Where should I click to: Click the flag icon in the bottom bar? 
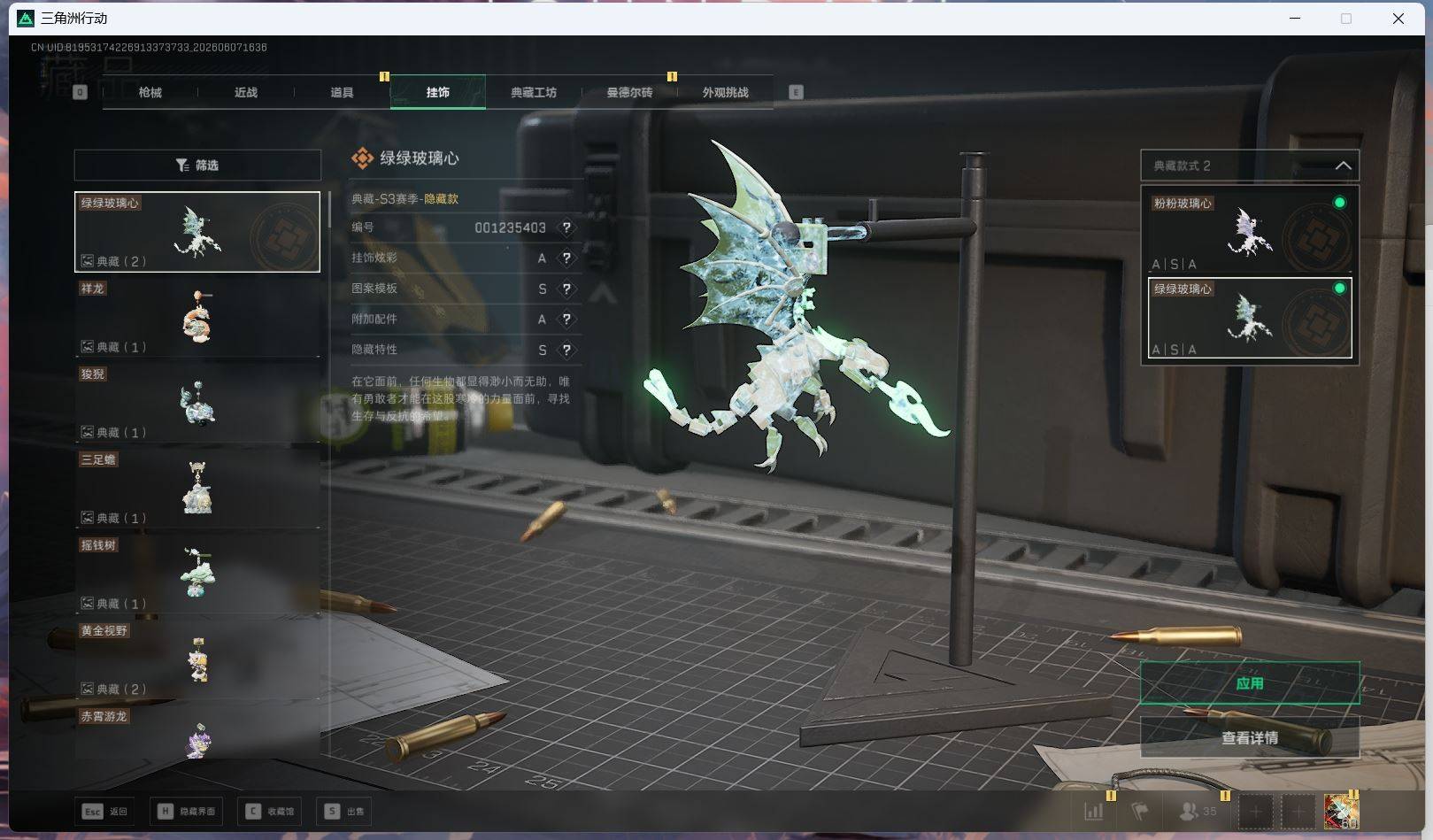1140,811
